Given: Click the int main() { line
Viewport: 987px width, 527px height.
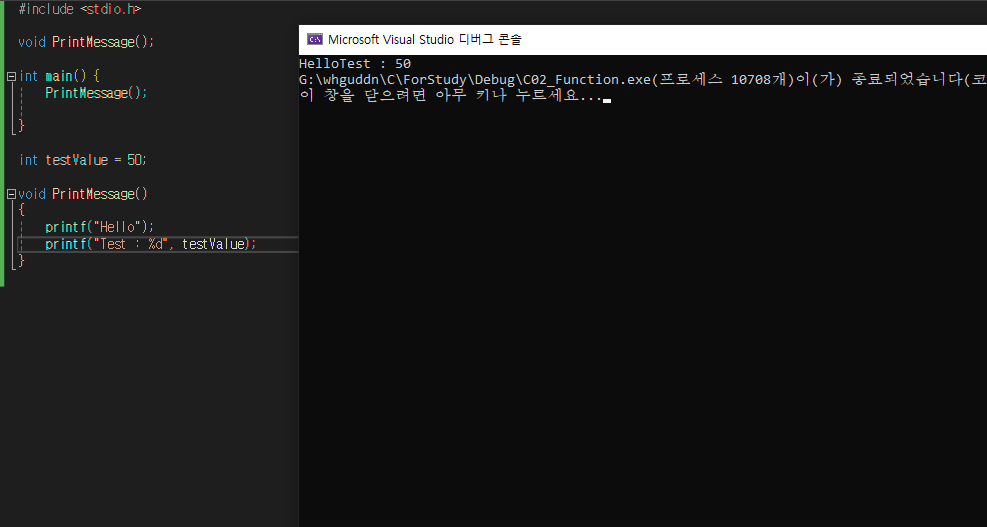Looking at the screenshot, I should pyautogui.click(x=59, y=76).
